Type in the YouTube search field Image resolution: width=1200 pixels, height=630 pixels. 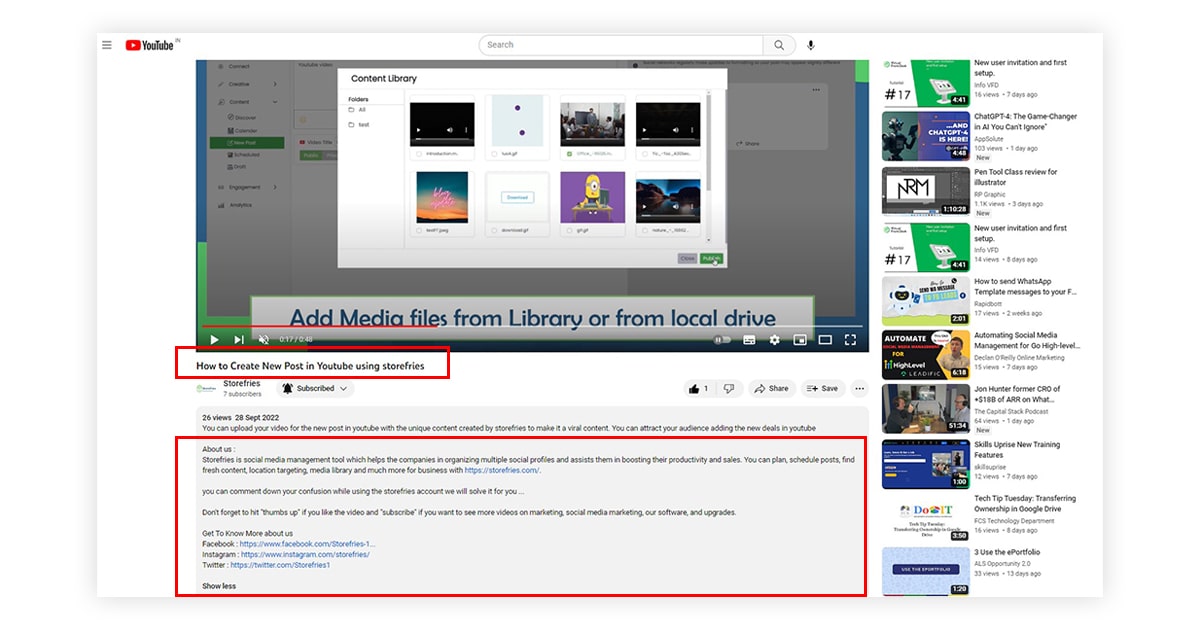(620, 45)
